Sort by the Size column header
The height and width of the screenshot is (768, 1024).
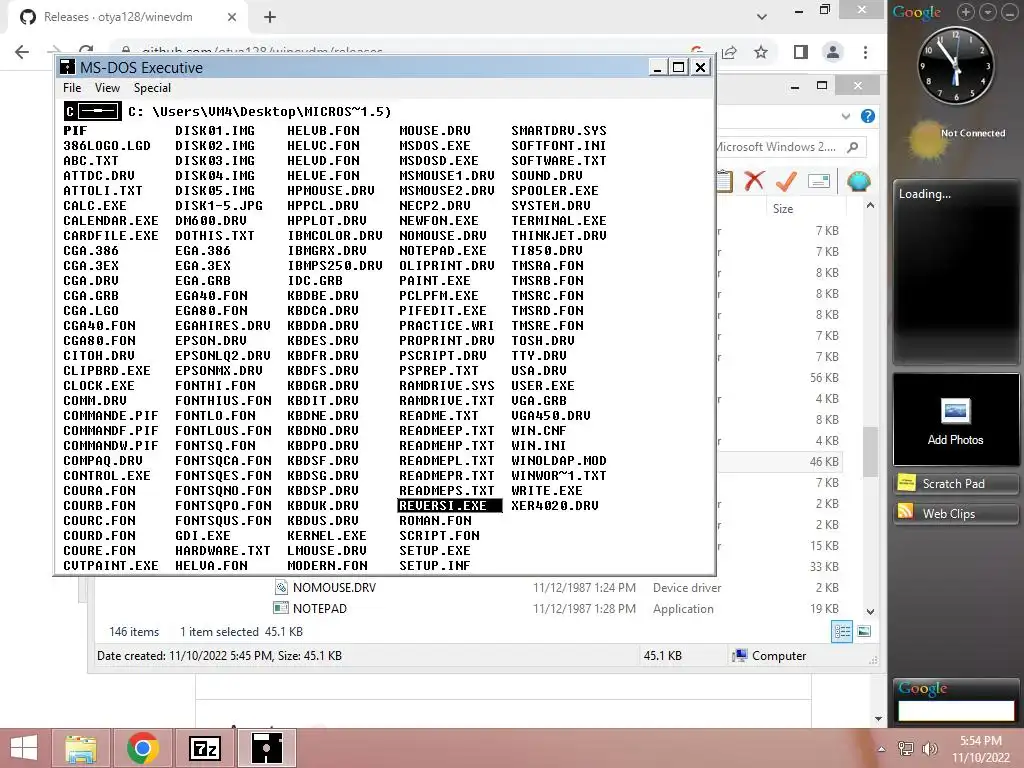point(783,209)
